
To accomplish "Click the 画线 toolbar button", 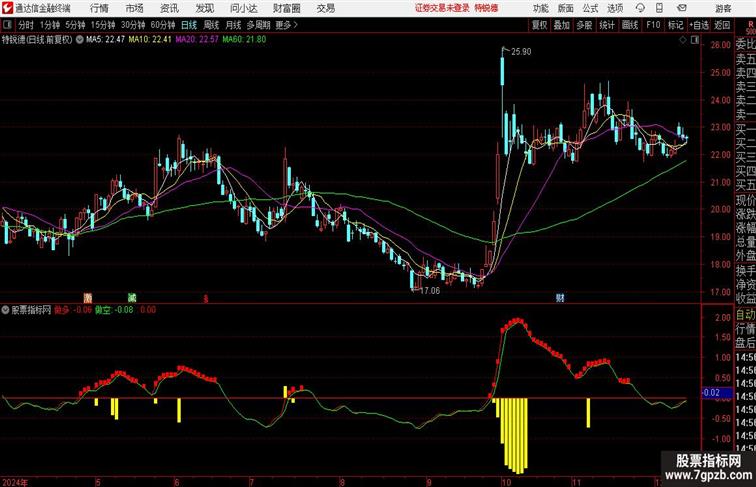I will click(x=630, y=25).
